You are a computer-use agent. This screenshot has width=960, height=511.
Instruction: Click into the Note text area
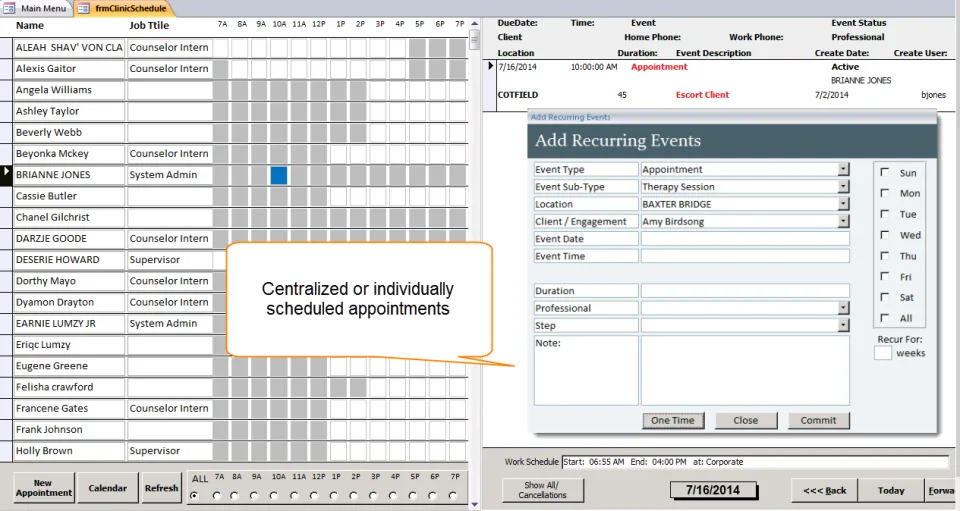[745, 370]
